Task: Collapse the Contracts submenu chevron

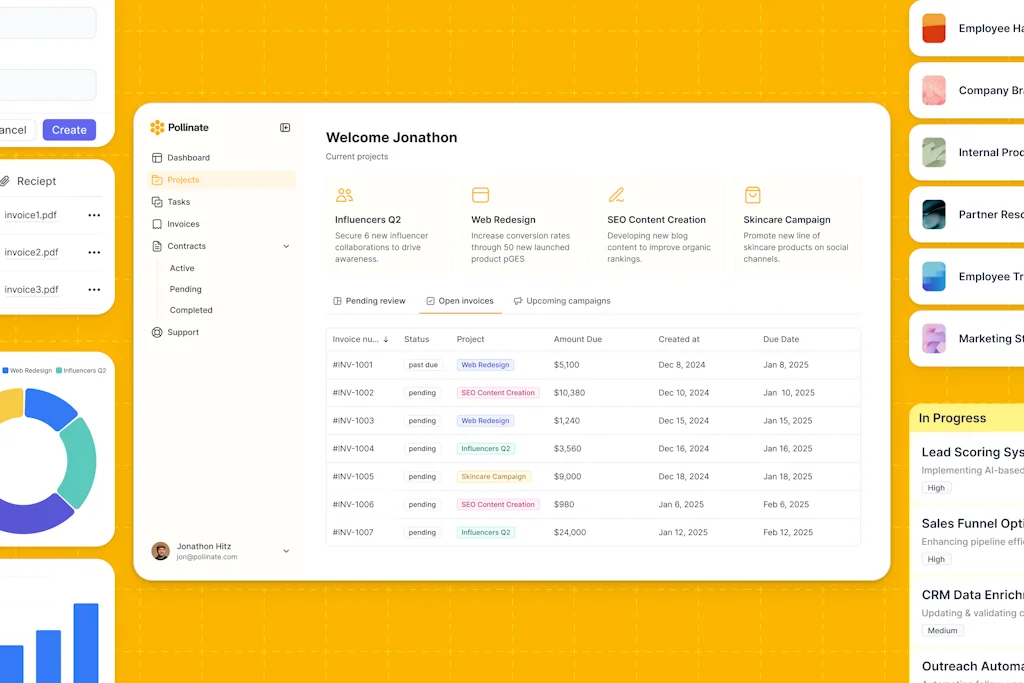Action: [x=286, y=246]
